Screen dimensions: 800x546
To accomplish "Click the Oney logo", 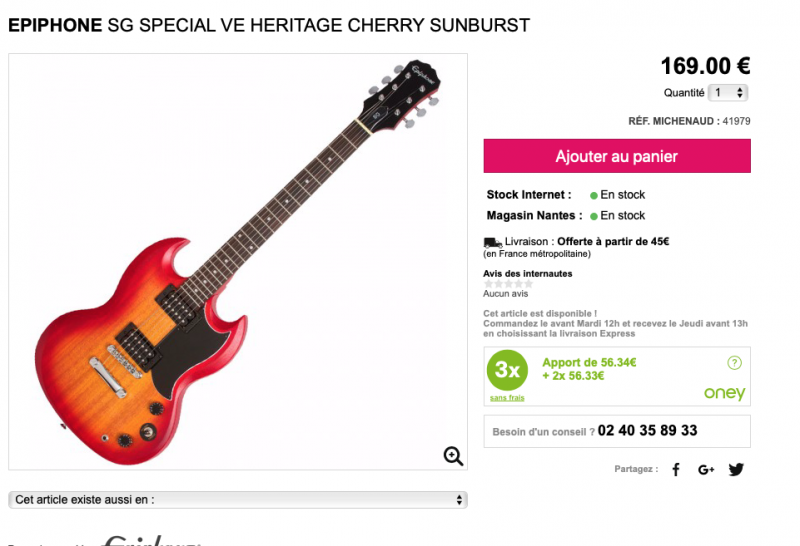I will 724,393.
